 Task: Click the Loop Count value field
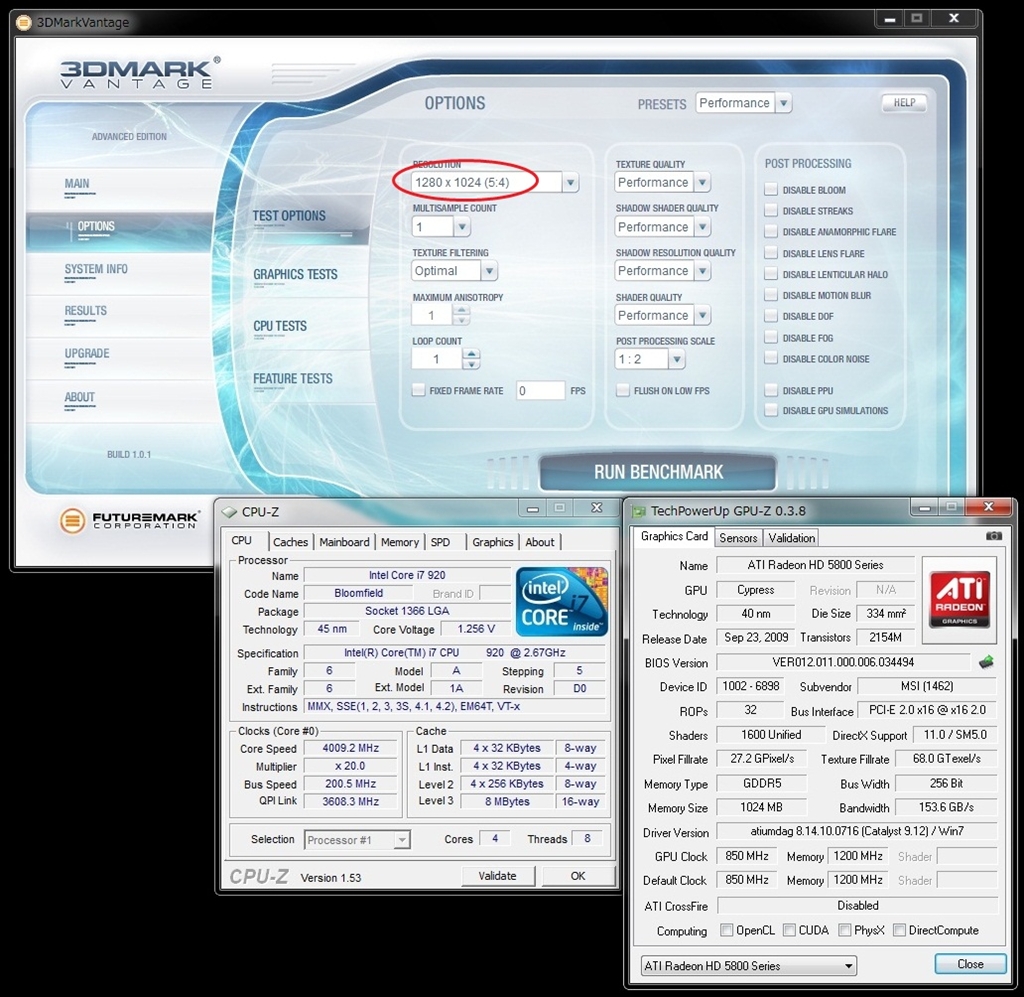(436, 358)
